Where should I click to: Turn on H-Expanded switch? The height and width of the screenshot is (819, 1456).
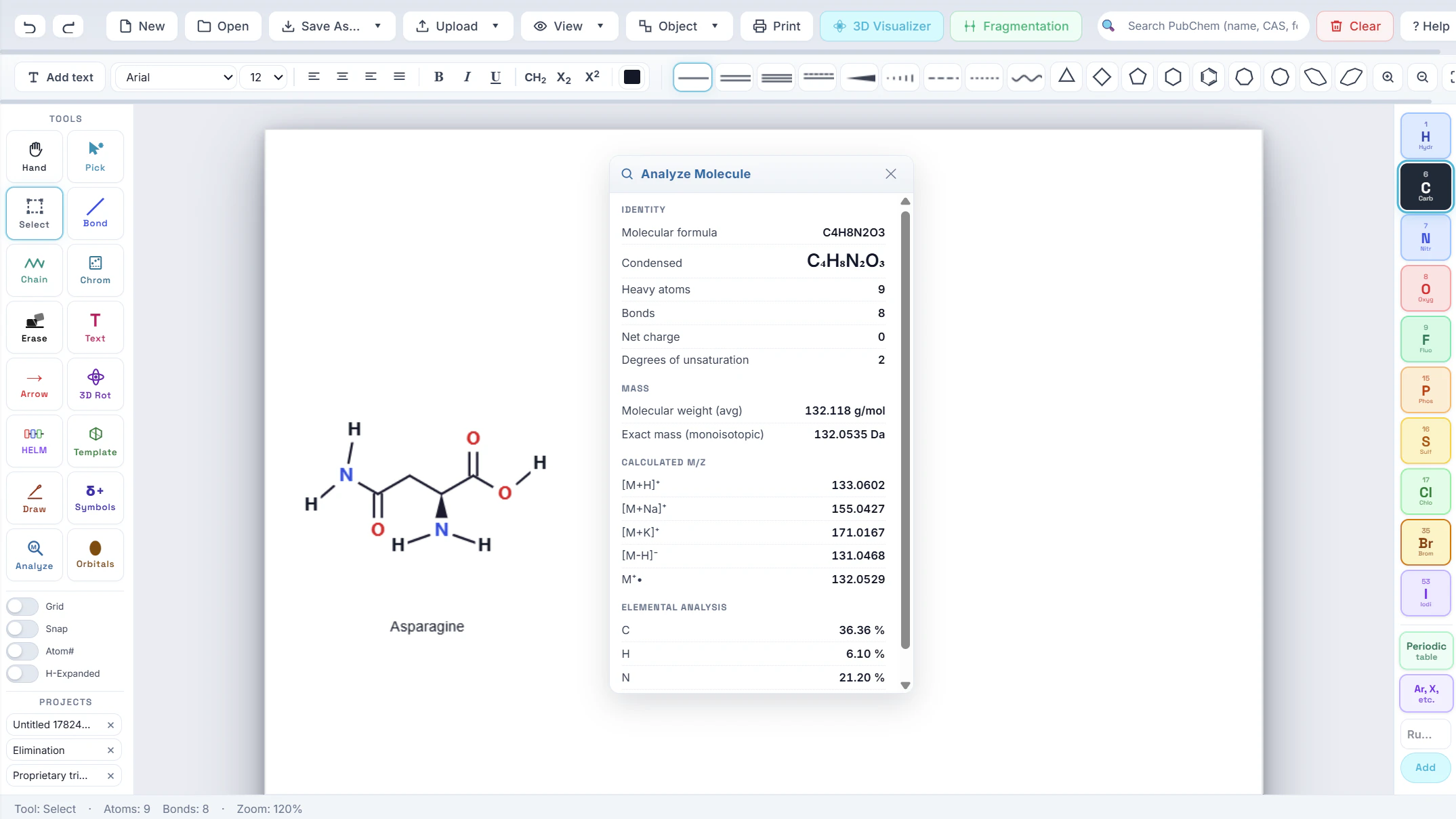click(22, 673)
